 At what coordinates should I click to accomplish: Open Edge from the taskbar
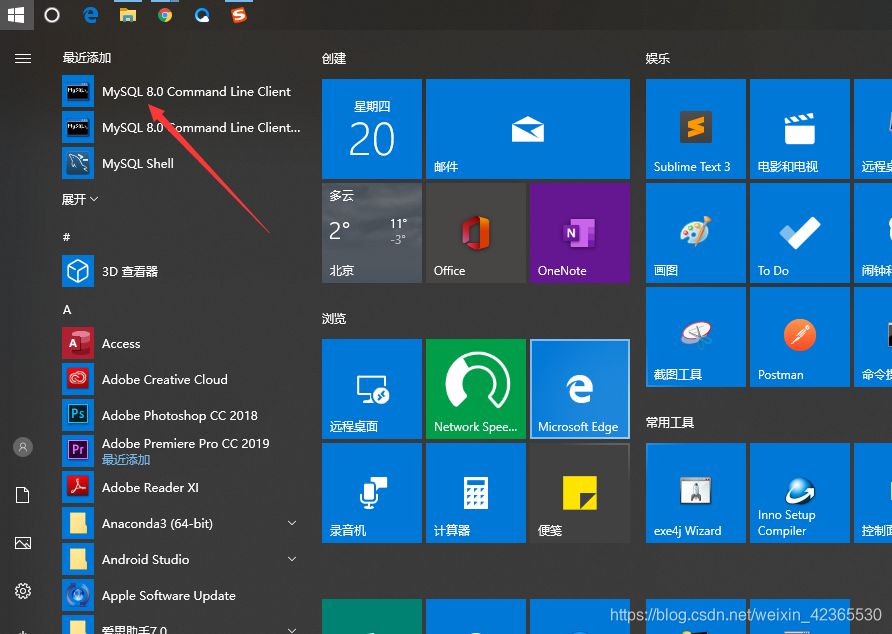pos(90,15)
